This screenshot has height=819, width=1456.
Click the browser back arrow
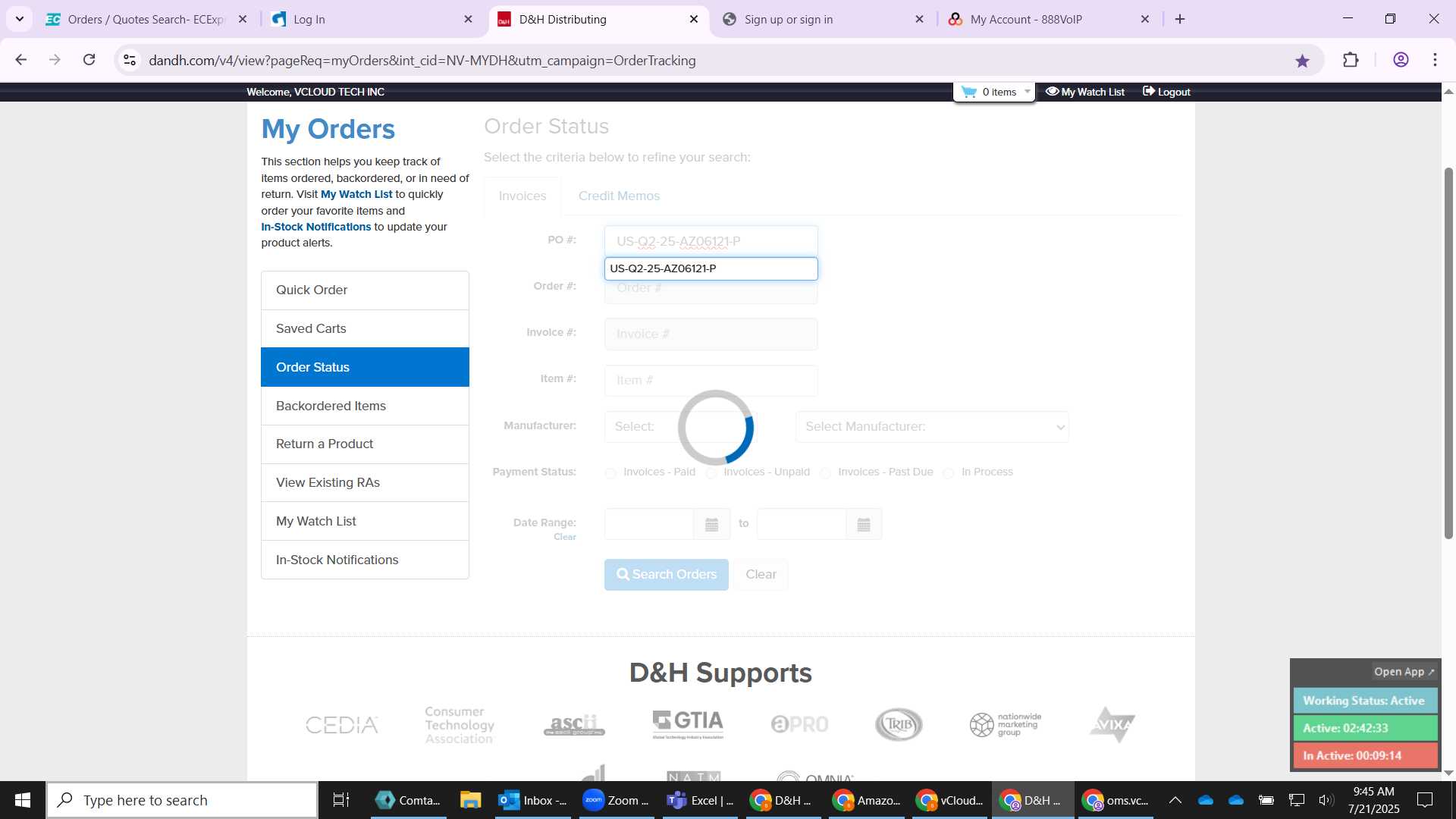tap(21, 60)
